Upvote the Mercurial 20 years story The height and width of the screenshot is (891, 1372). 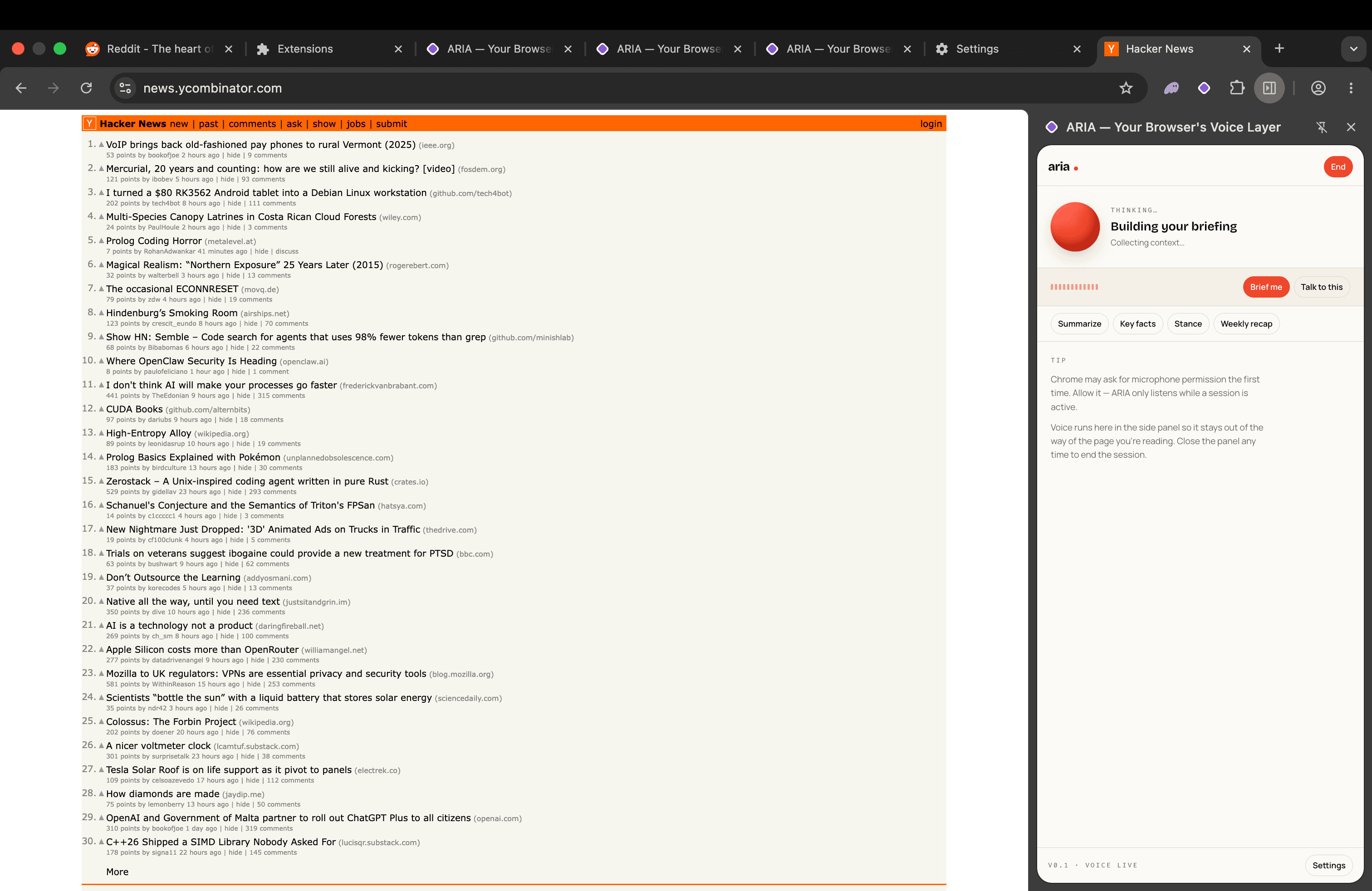tap(102, 168)
